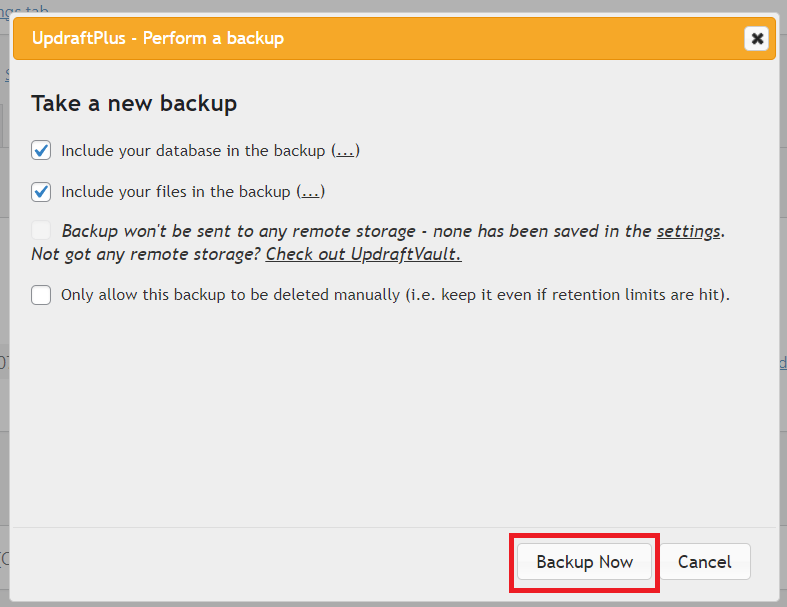Uncheck the include files checkbox
Image resolution: width=787 pixels, height=607 pixels.
pyautogui.click(x=41, y=191)
